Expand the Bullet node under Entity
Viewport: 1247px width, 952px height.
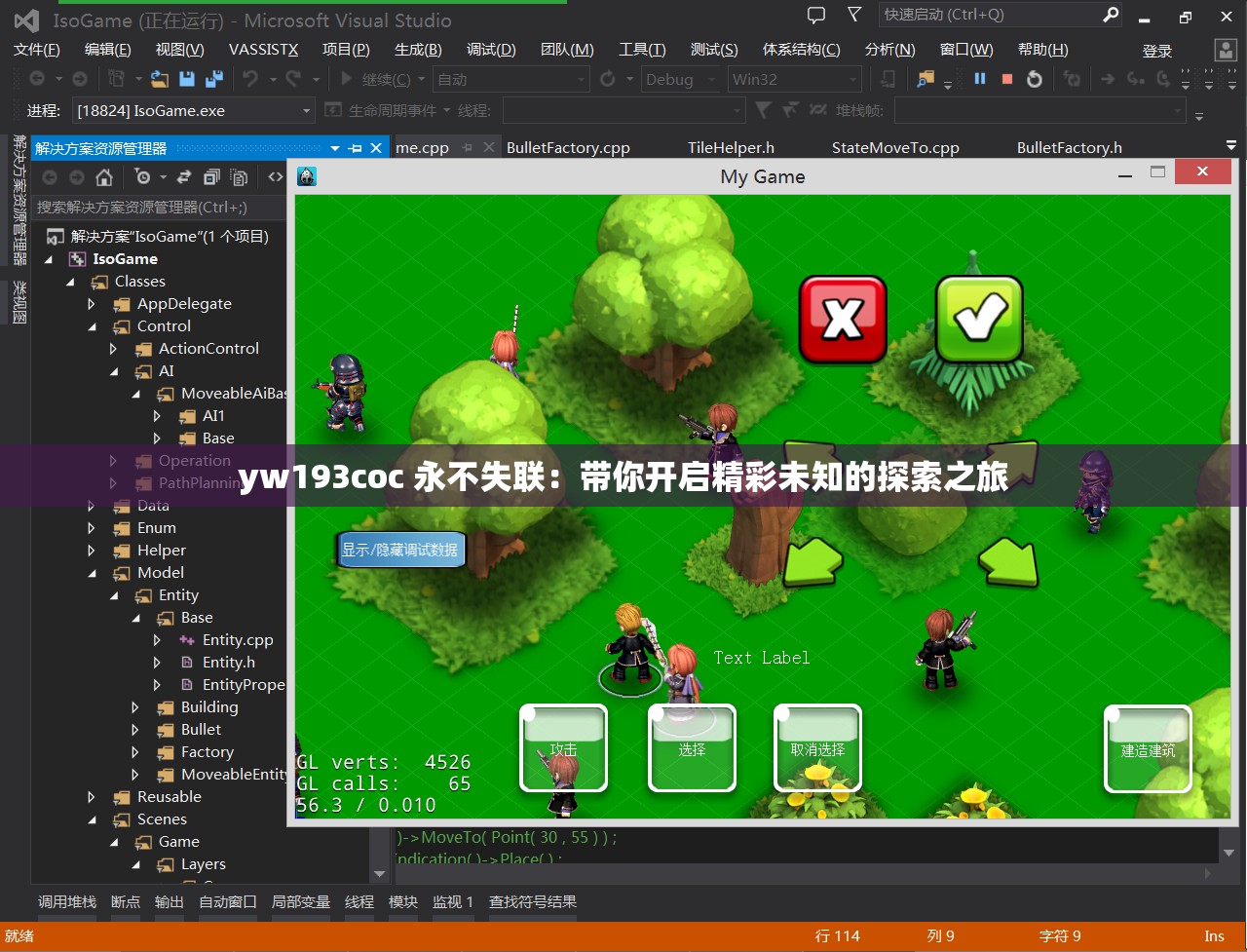[137, 729]
